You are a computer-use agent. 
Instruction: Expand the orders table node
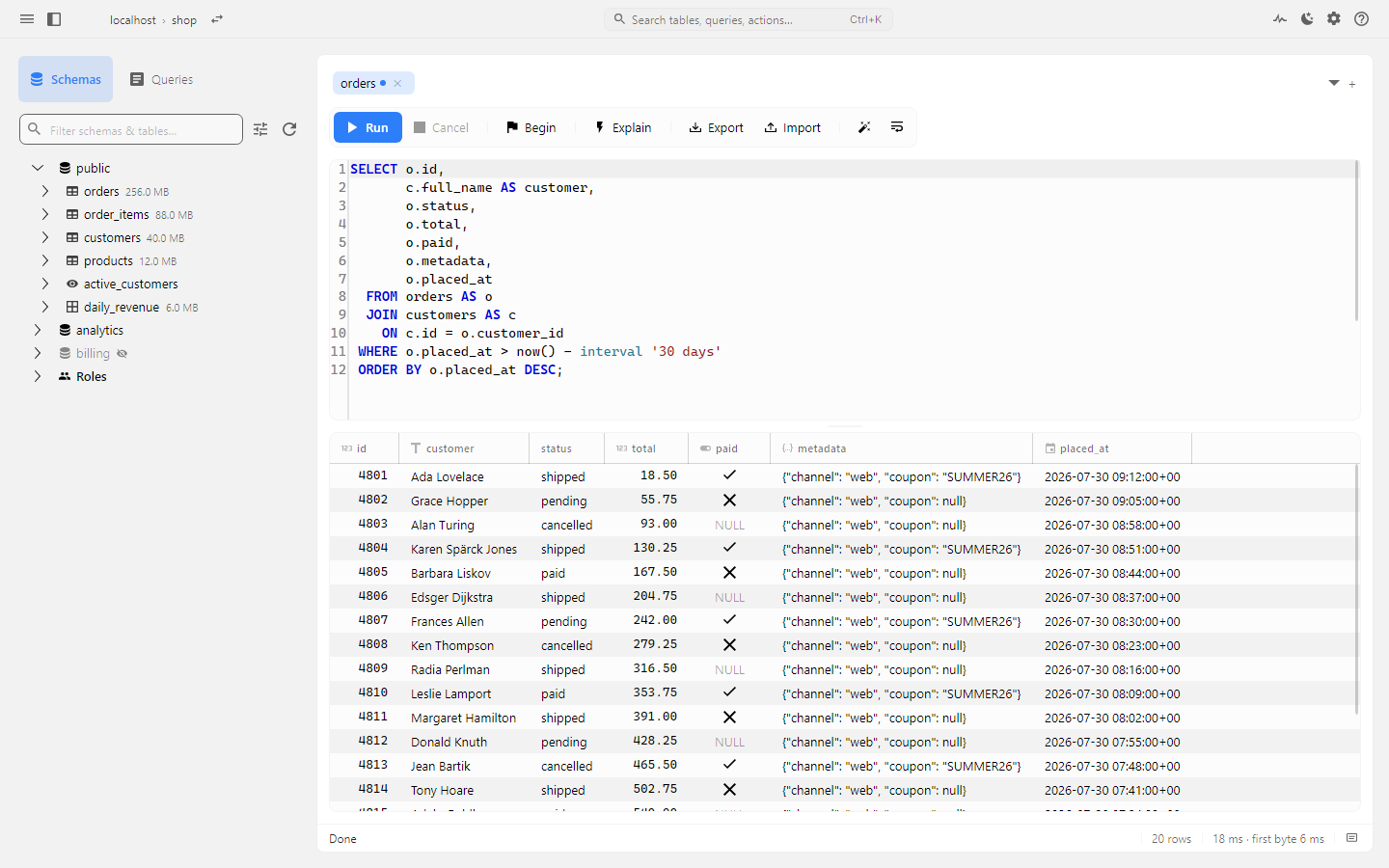(x=45, y=191)
